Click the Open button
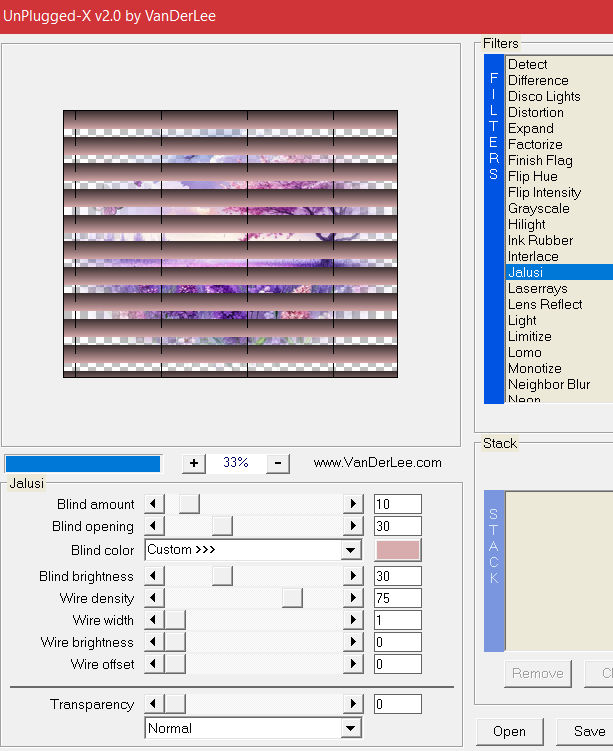613x751 pixels. [509, 731]
